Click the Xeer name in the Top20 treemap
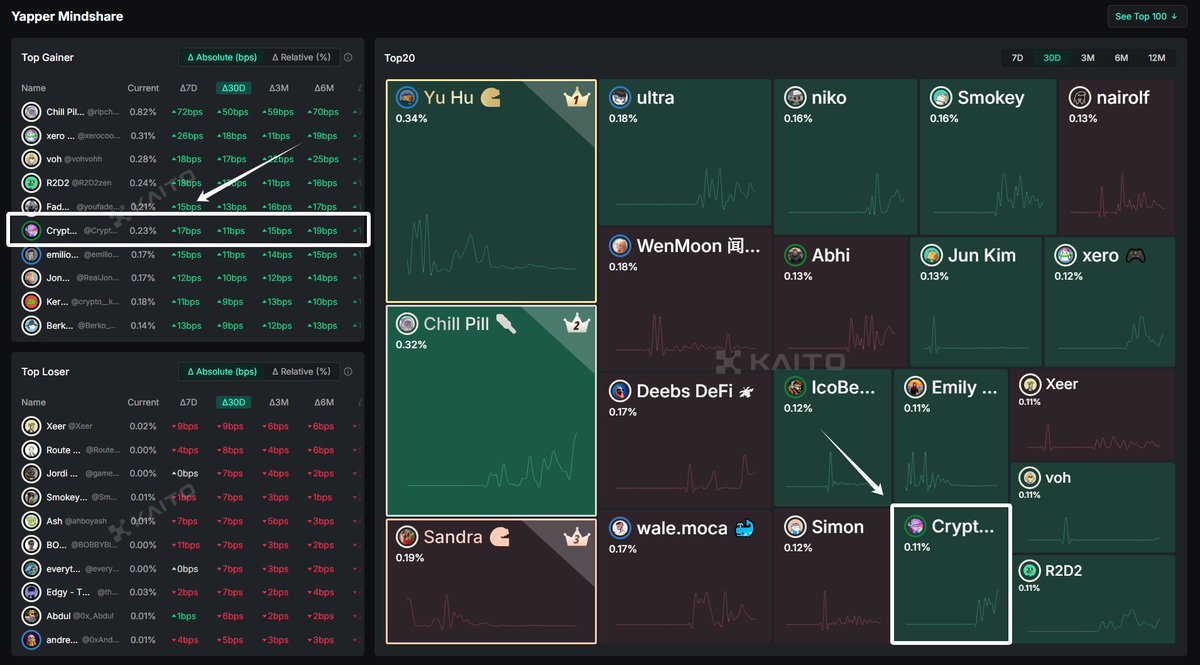Viewport: 1200px width, 665px height. pos(1062,384)
